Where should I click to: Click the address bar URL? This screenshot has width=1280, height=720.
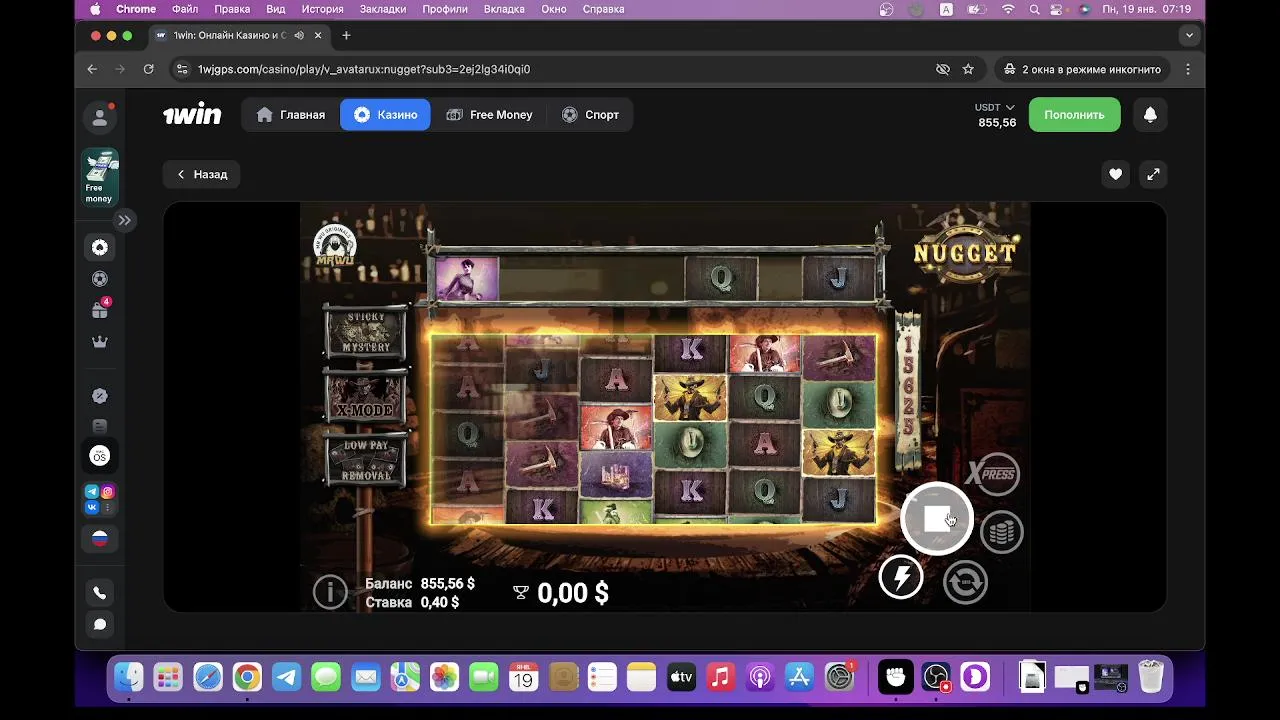(364, 69)
